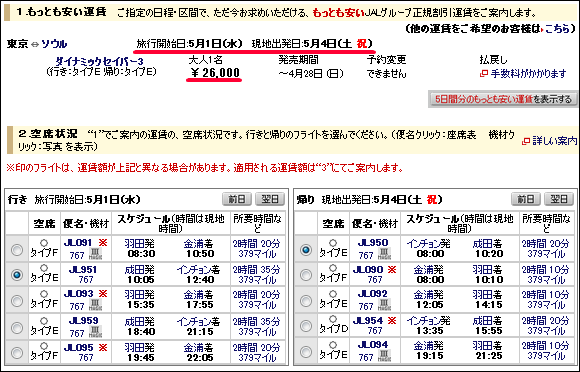Show next day (翌日) for outbound flights
The height and width of the screenshot is (372, 580).
coord(270,199)
